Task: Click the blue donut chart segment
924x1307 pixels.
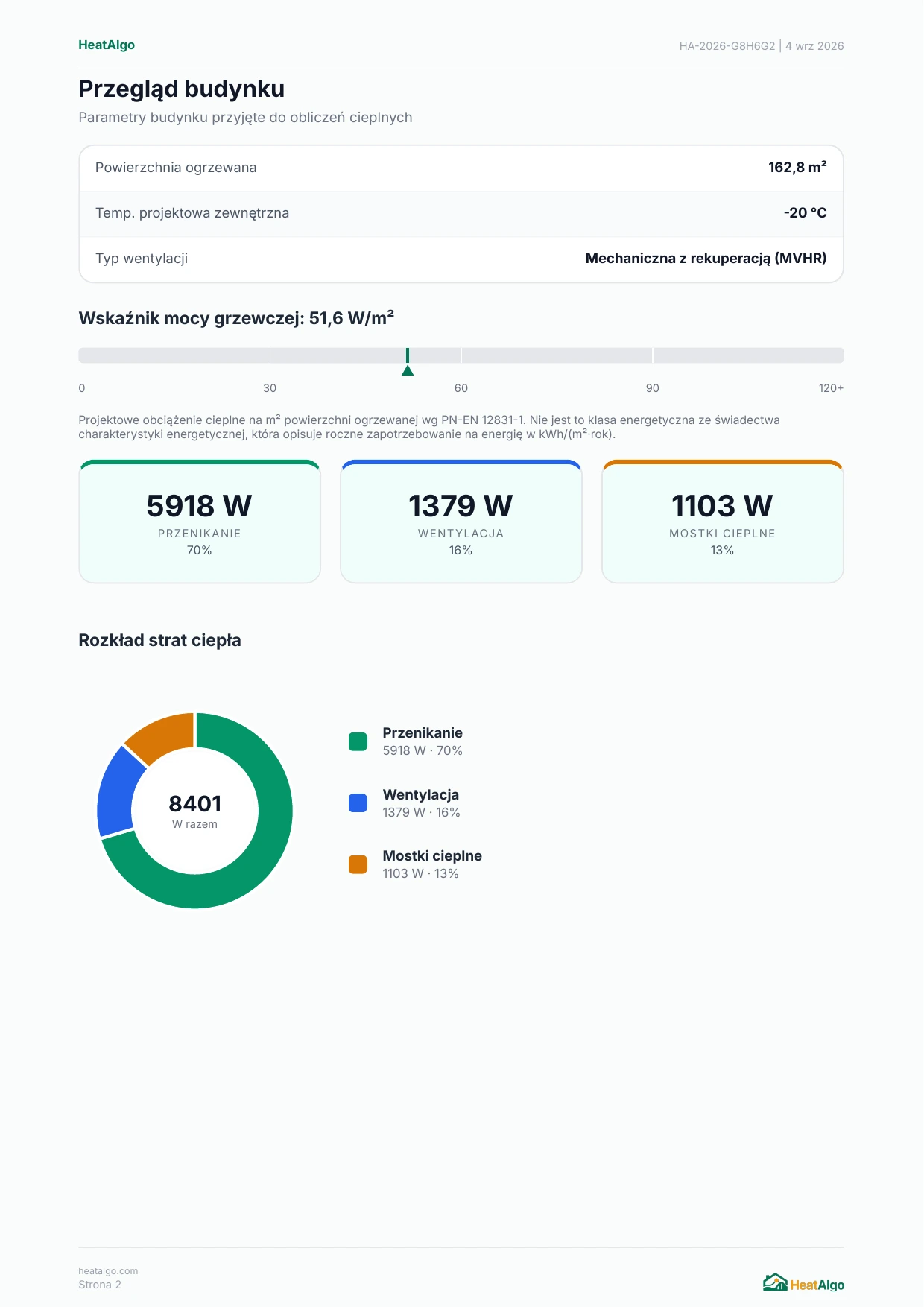Action: coord(118,794)
